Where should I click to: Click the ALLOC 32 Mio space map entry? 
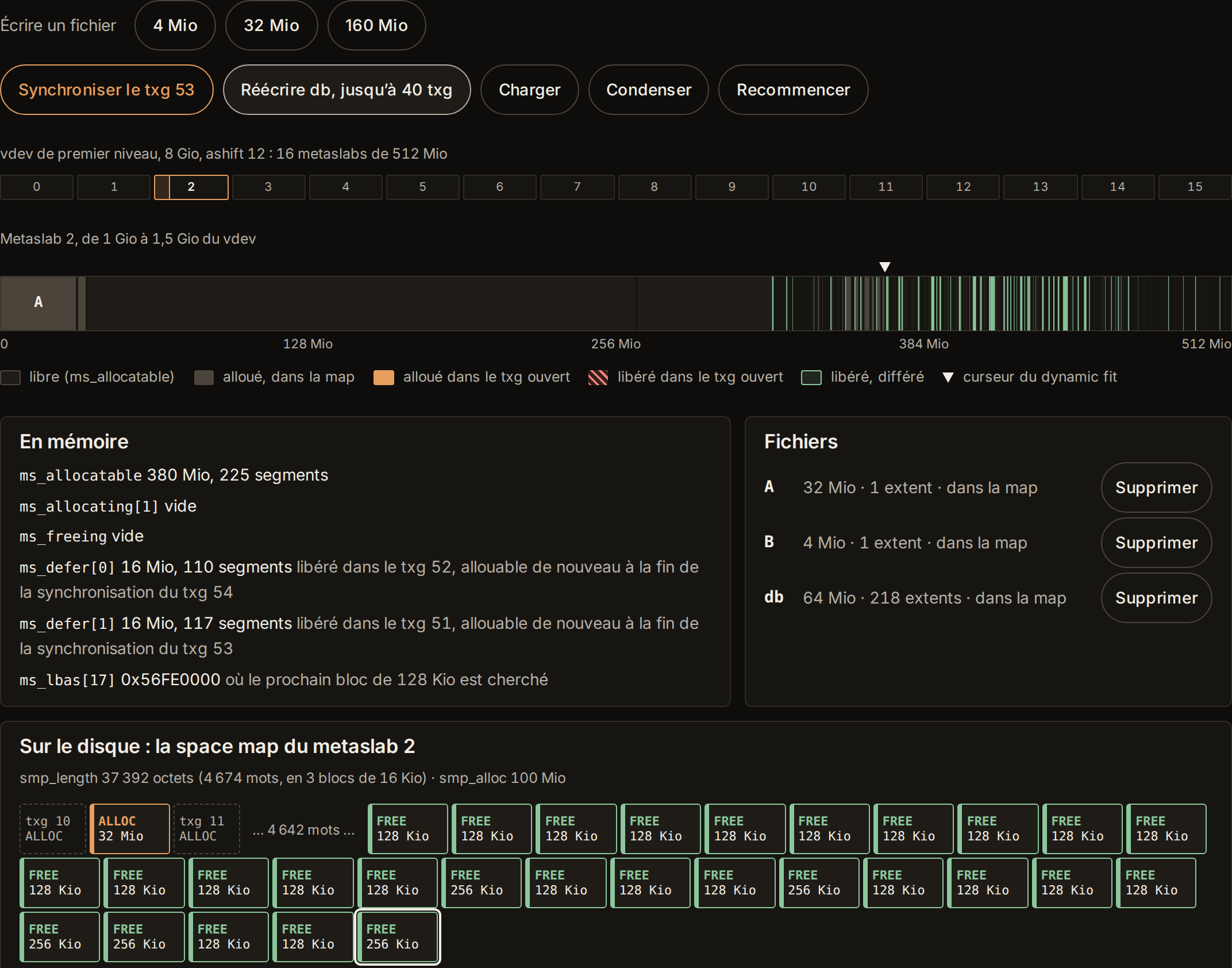pos(130,828)
